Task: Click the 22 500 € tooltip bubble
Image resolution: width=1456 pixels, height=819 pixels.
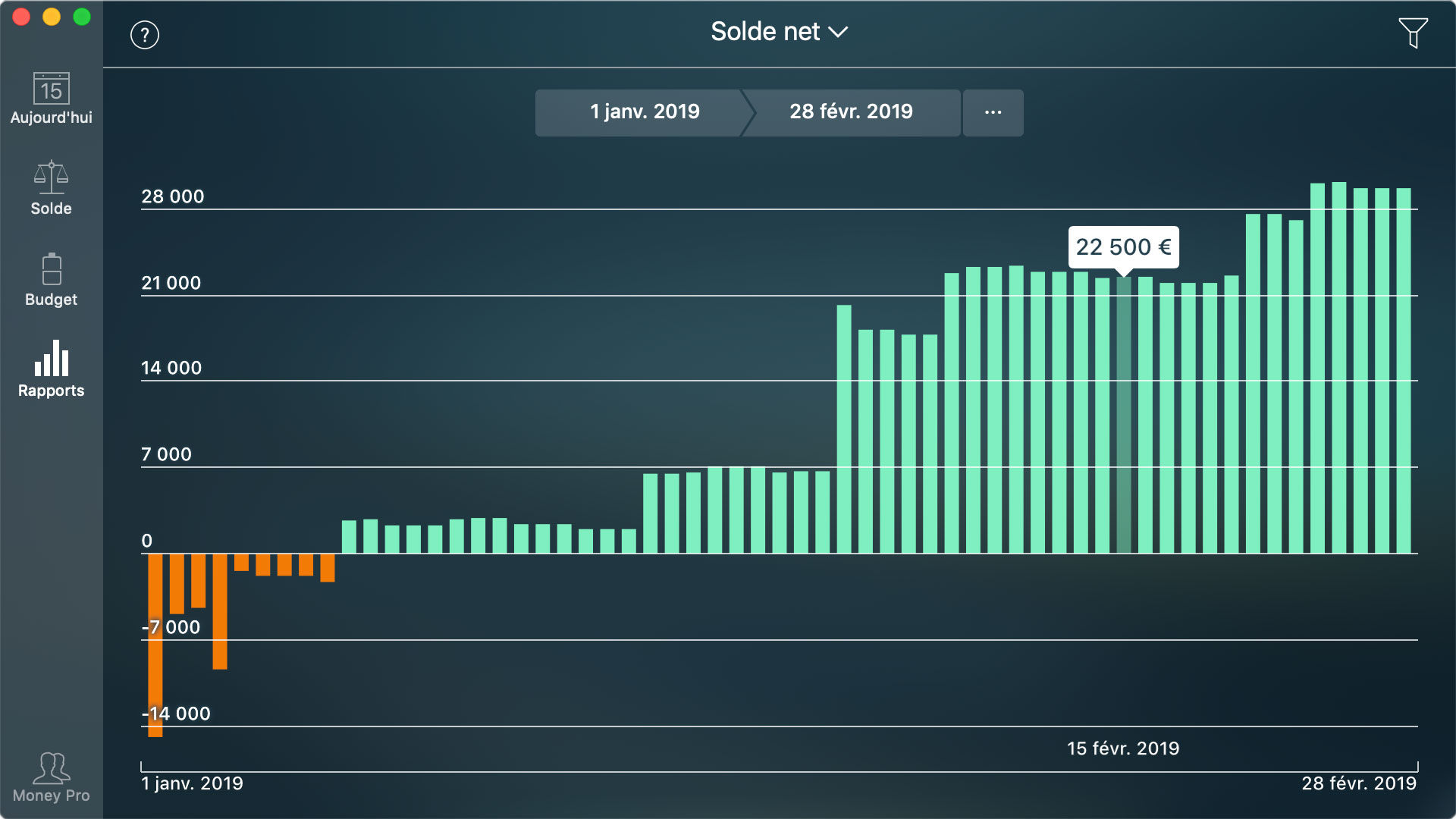Action: point(1122,246)
